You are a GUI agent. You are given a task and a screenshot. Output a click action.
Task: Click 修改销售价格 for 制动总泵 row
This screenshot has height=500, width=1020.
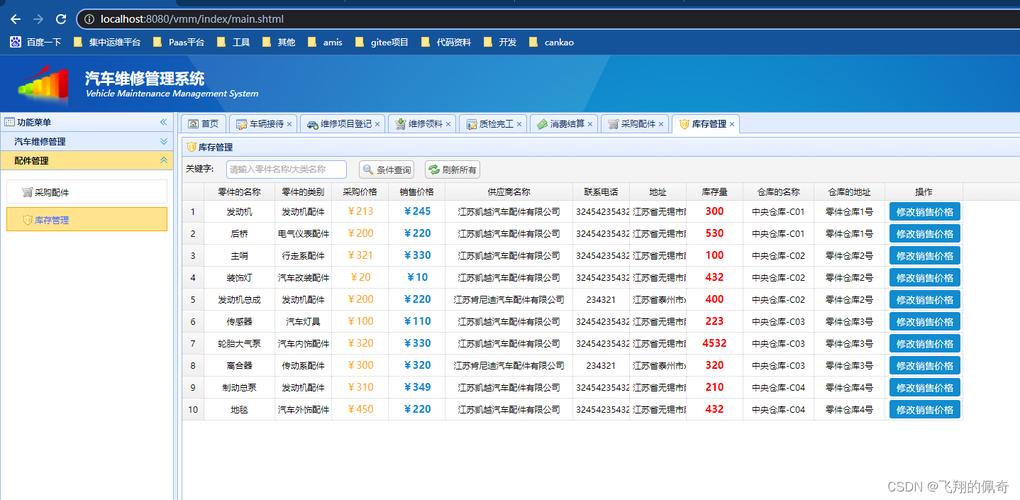(x=924, y=388)
